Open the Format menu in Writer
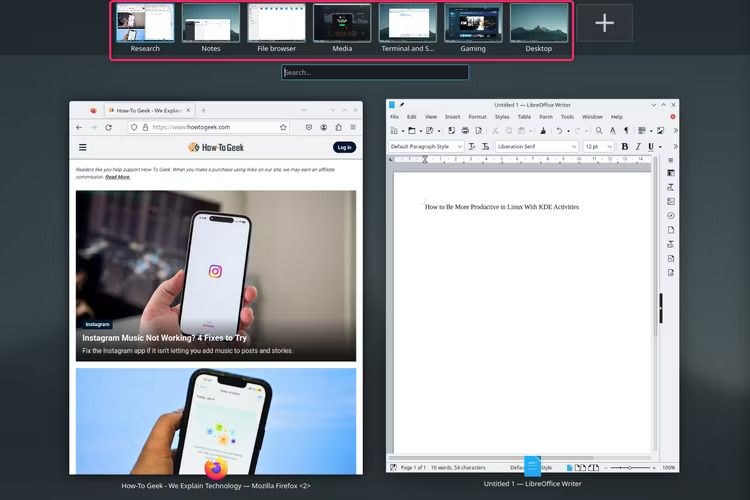 coord(477,117)
